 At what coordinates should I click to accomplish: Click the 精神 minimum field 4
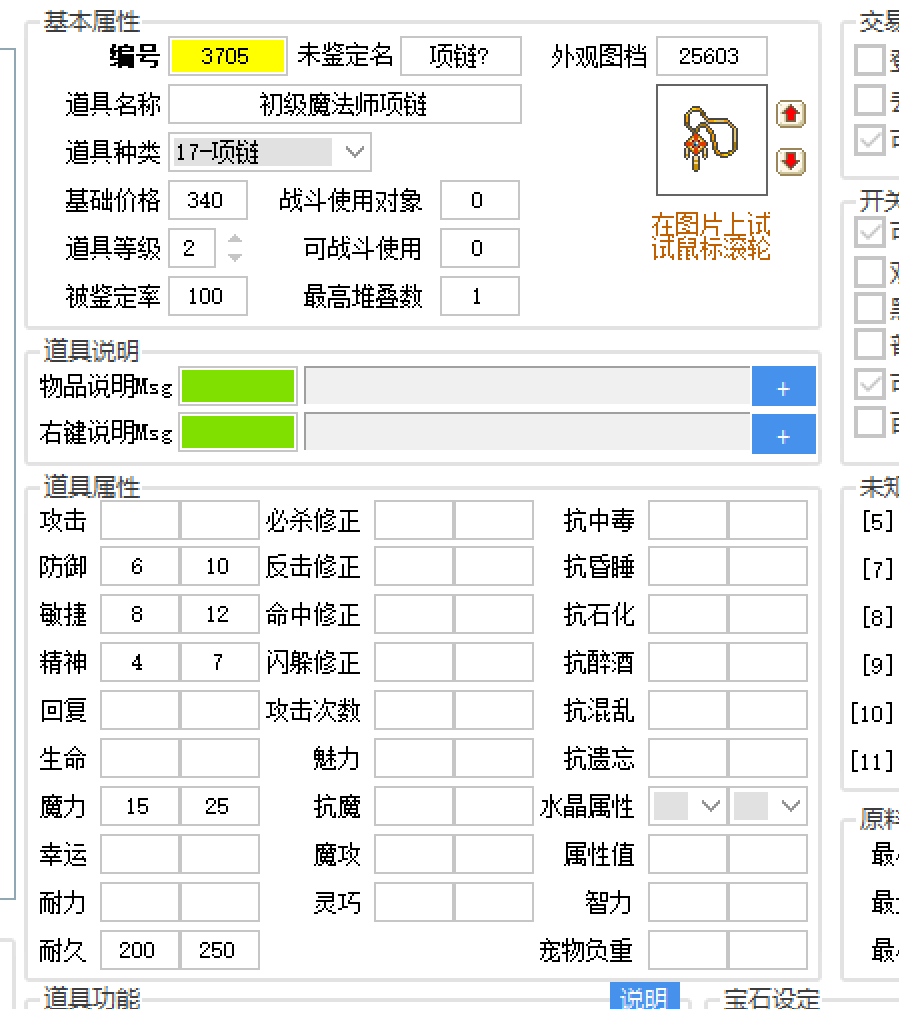(x=140, y=662)
